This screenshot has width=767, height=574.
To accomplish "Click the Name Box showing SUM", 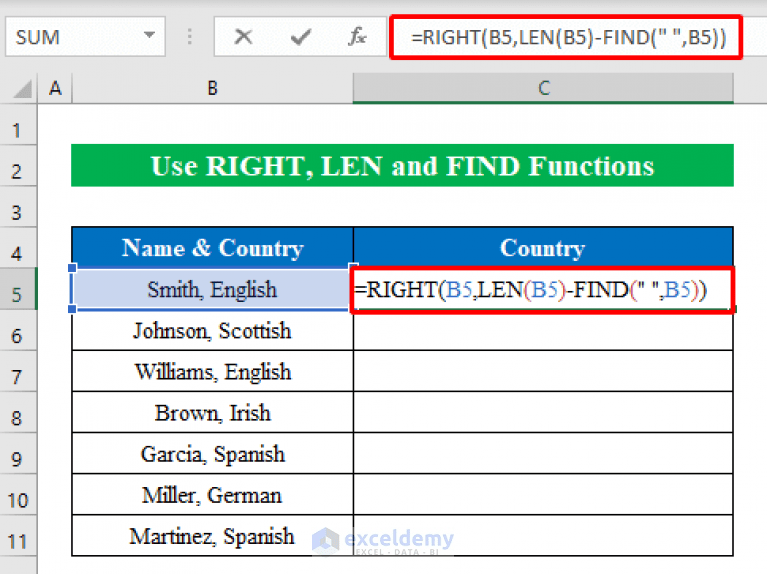I will 85,37.
